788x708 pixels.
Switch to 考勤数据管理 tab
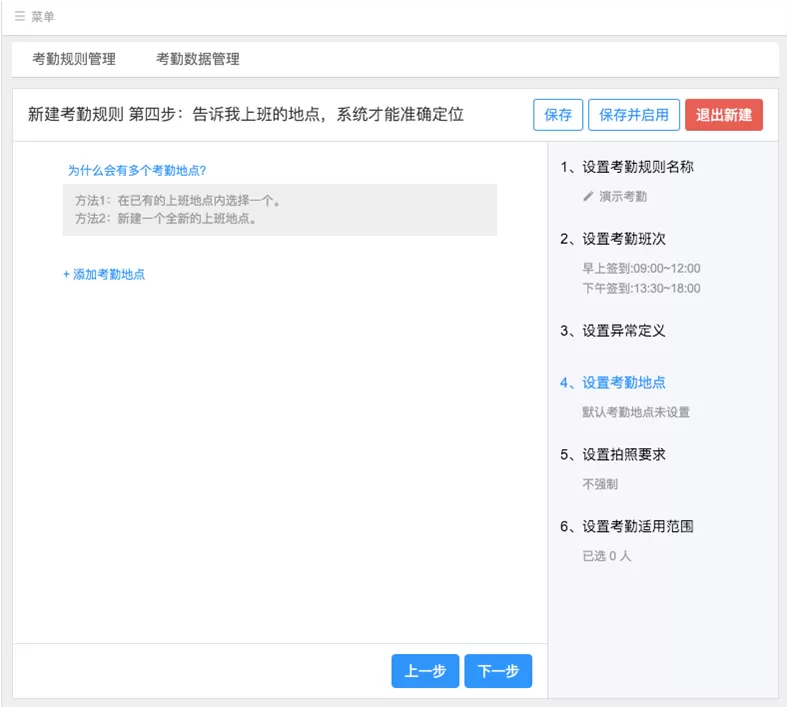[198, 59]
